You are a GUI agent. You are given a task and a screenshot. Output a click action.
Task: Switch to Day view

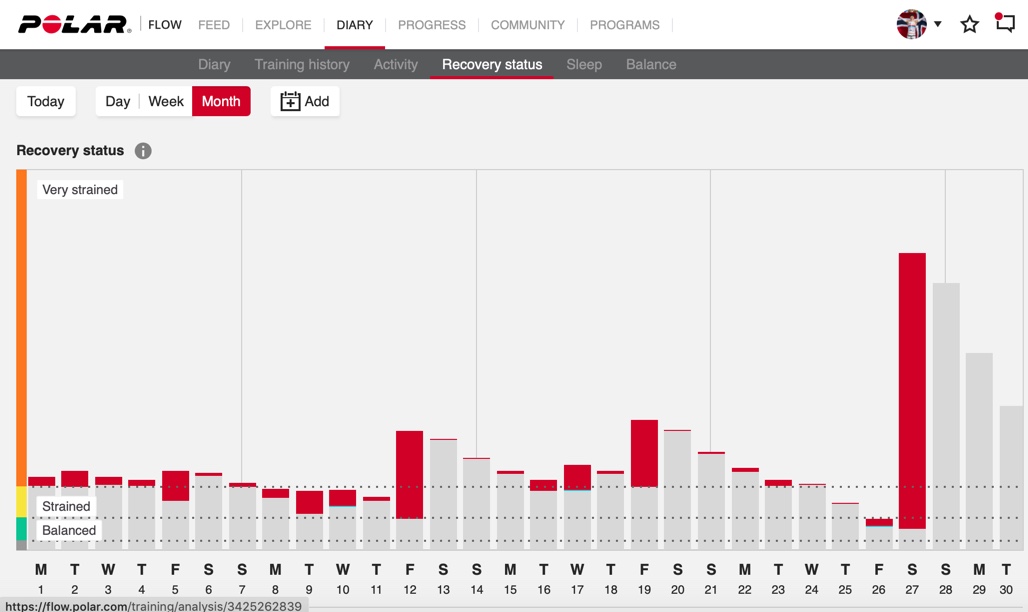(x=118, y=101)
